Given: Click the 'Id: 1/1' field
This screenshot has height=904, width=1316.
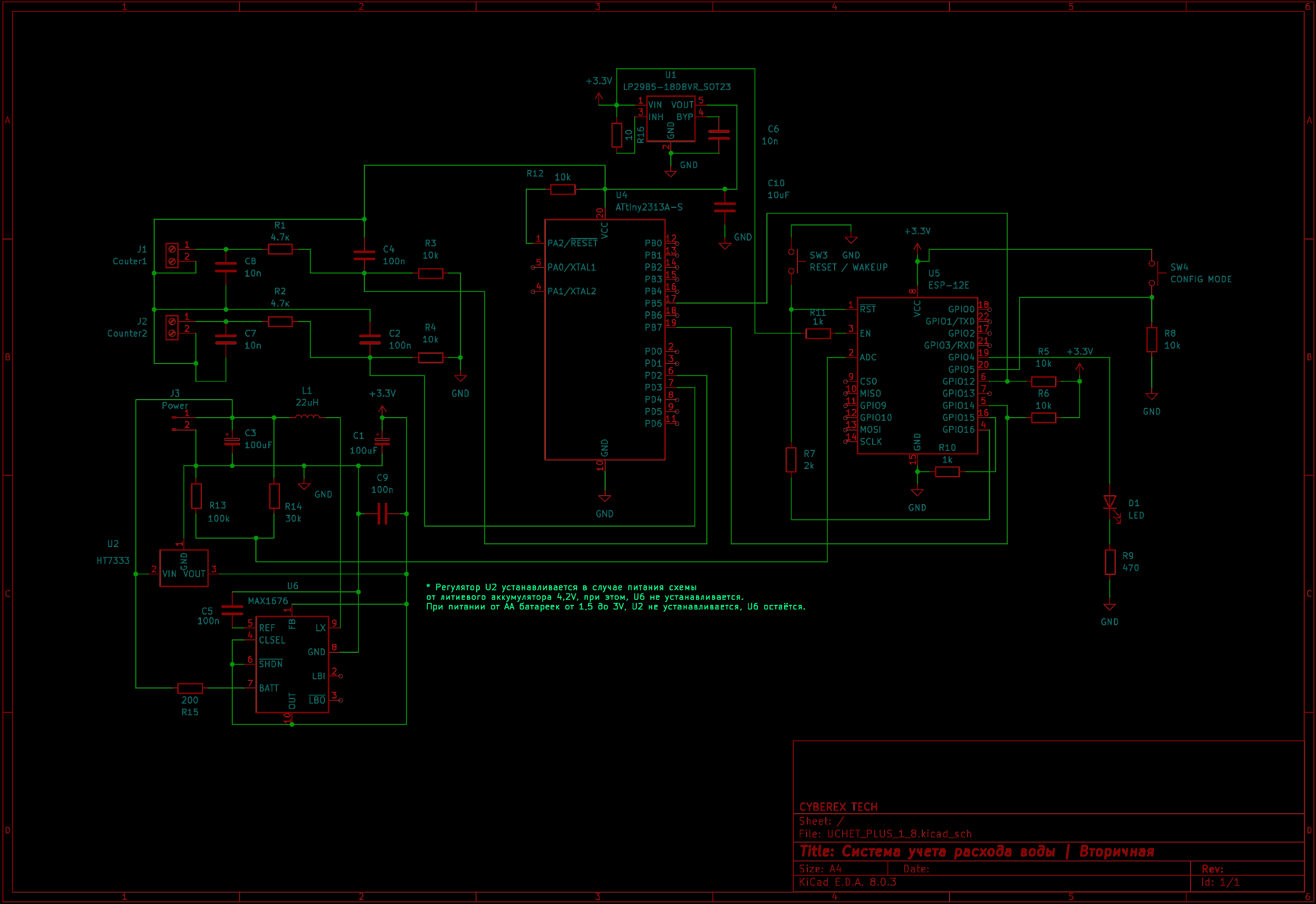Looking at the screenshot, I should tap(1220, 882).
